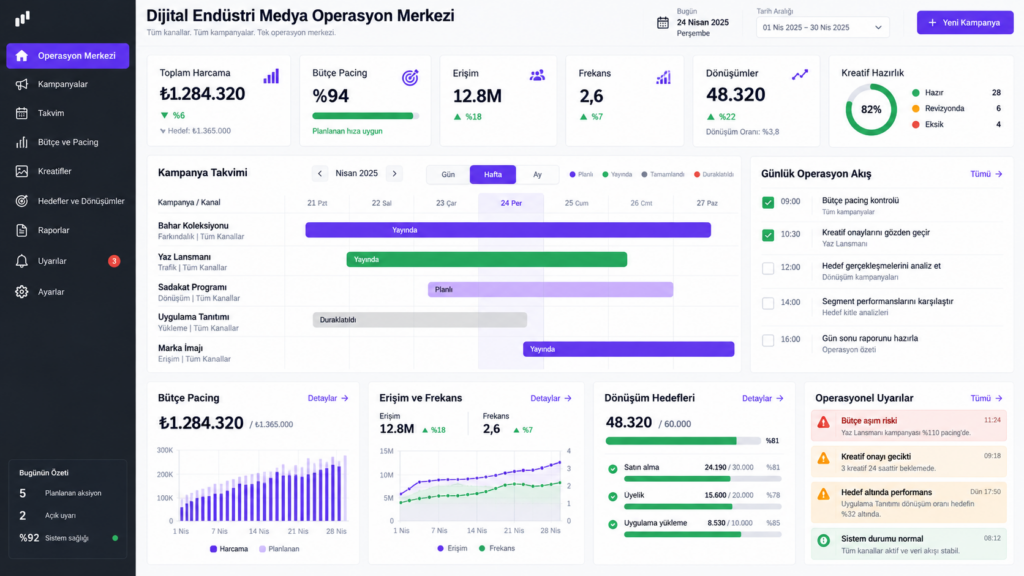This screenshot has height=576, width=1024.
Task: Click the calendar icon beside Takvim
Action: (x=22, y=113)
